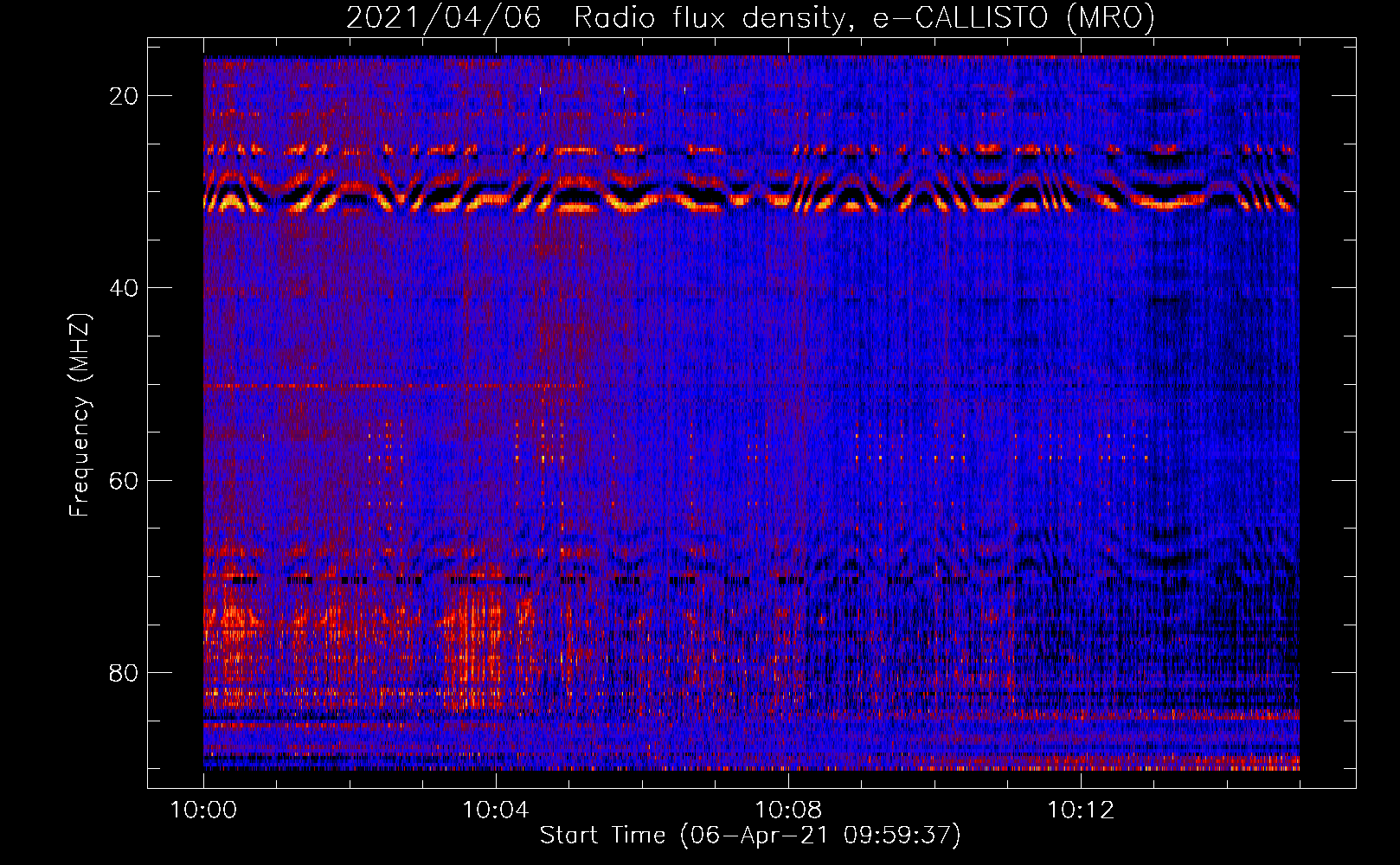
Task: Click the 'Start Time (06-Apr-21 09:59:37)' label
Action: point(750,836)
